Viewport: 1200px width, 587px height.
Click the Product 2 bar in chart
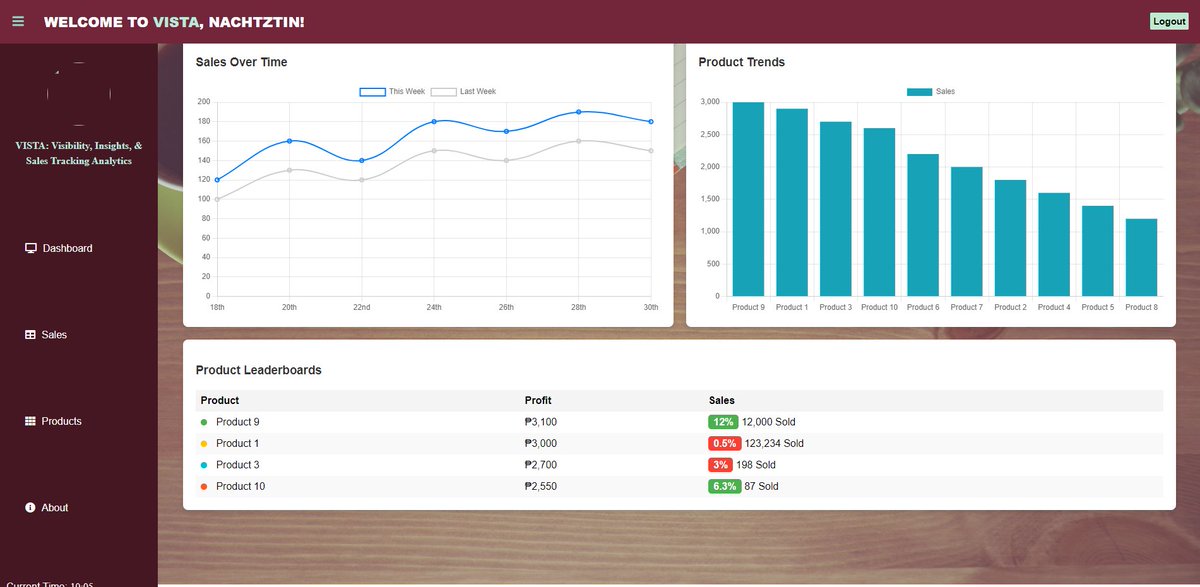tap(1010, 238)
